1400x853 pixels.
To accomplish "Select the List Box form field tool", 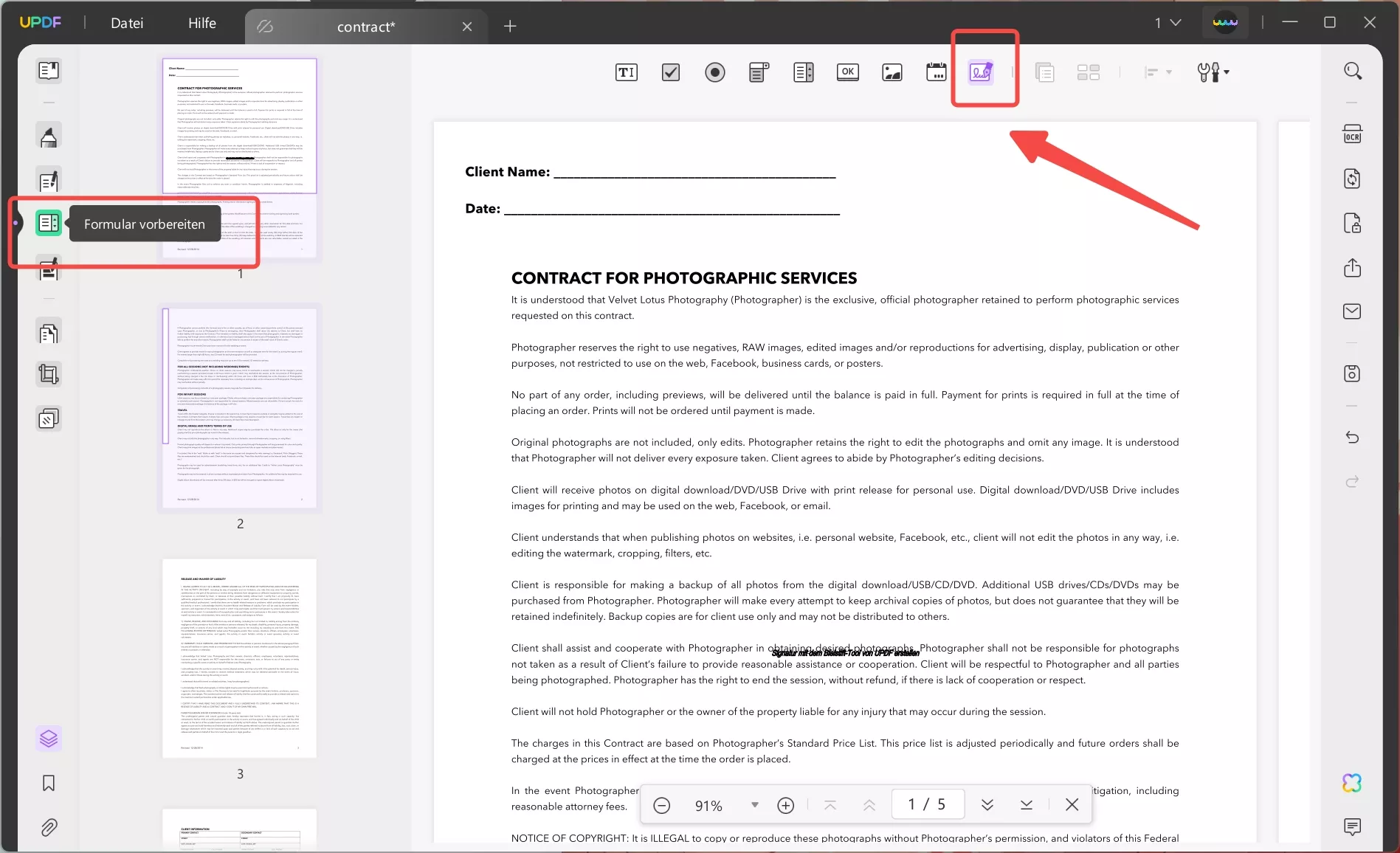I will (804, 72).
